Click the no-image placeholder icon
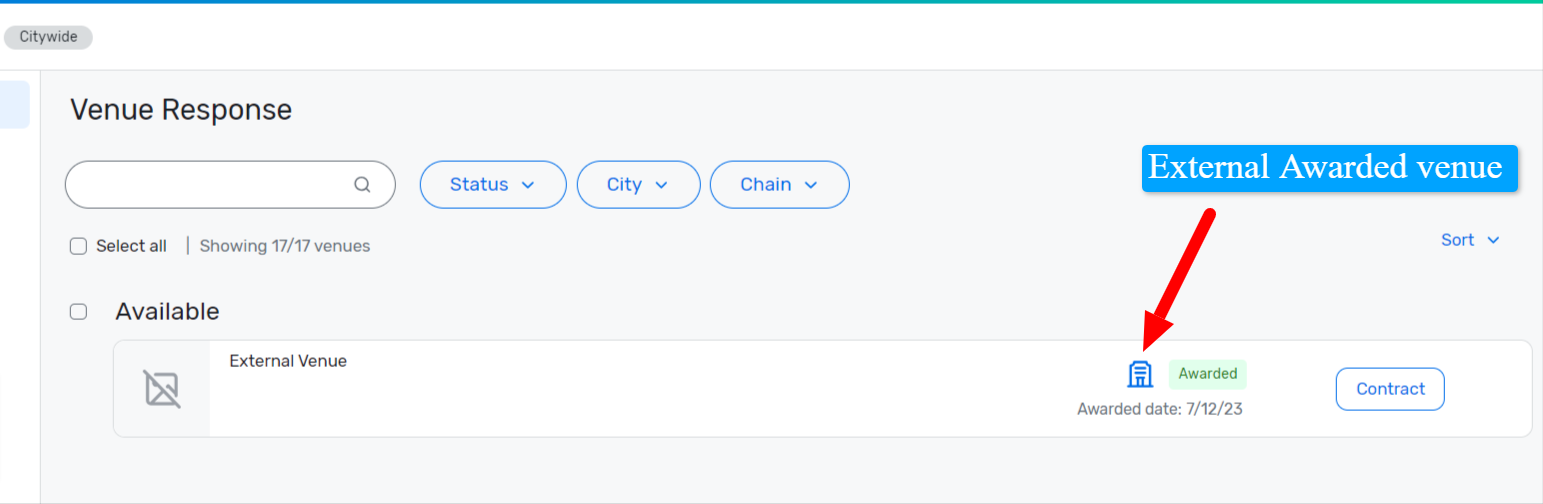The width and height of the screenshot is (1543, 504). click(162, 389)
